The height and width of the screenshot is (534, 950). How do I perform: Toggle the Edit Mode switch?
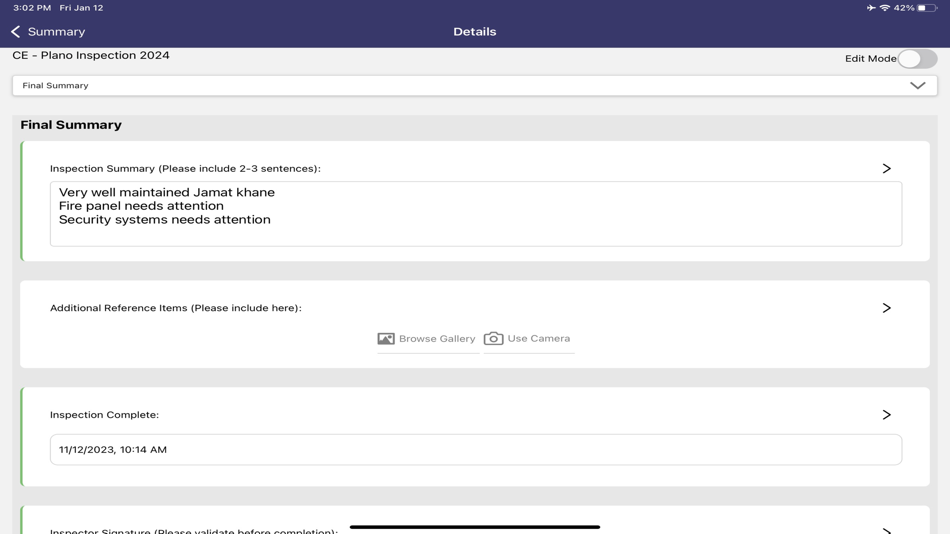(x=917, y=59)
